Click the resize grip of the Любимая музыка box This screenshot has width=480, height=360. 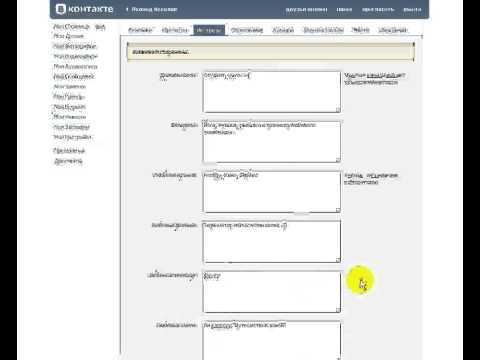tap(338, 210)
